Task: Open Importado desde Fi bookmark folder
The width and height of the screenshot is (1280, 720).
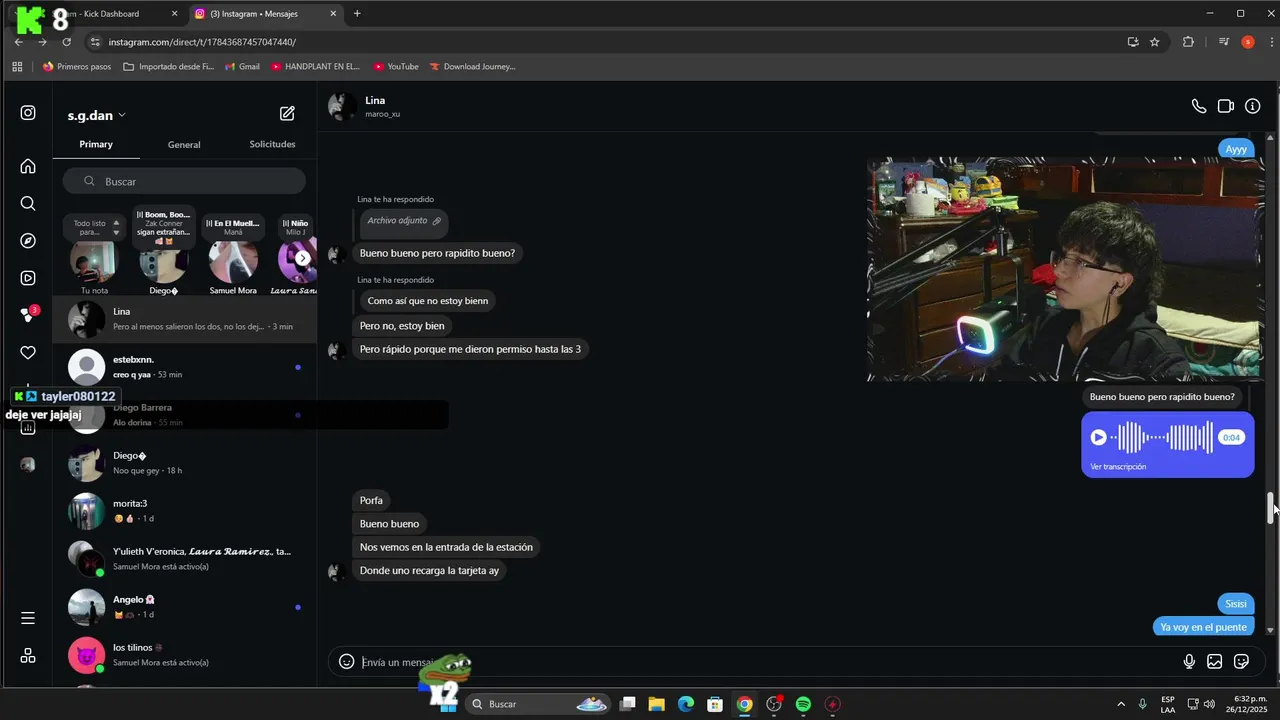Action: [x=169, y=66]
